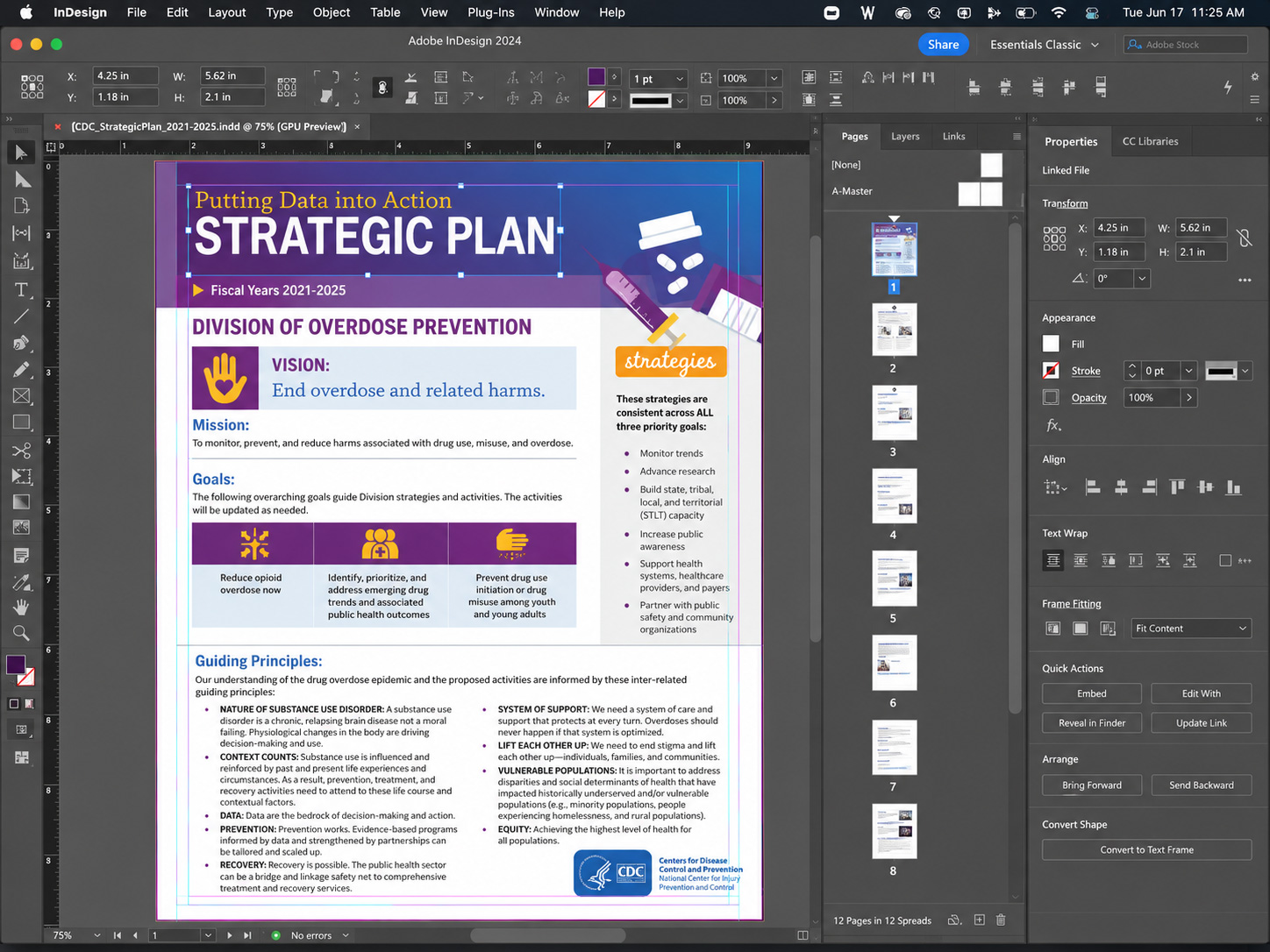Image resolution: width=1270 pixels, height=952 pixels.
Task: Click the Fill color swatch in Appearance
Action: click(x=1051, y=344)
